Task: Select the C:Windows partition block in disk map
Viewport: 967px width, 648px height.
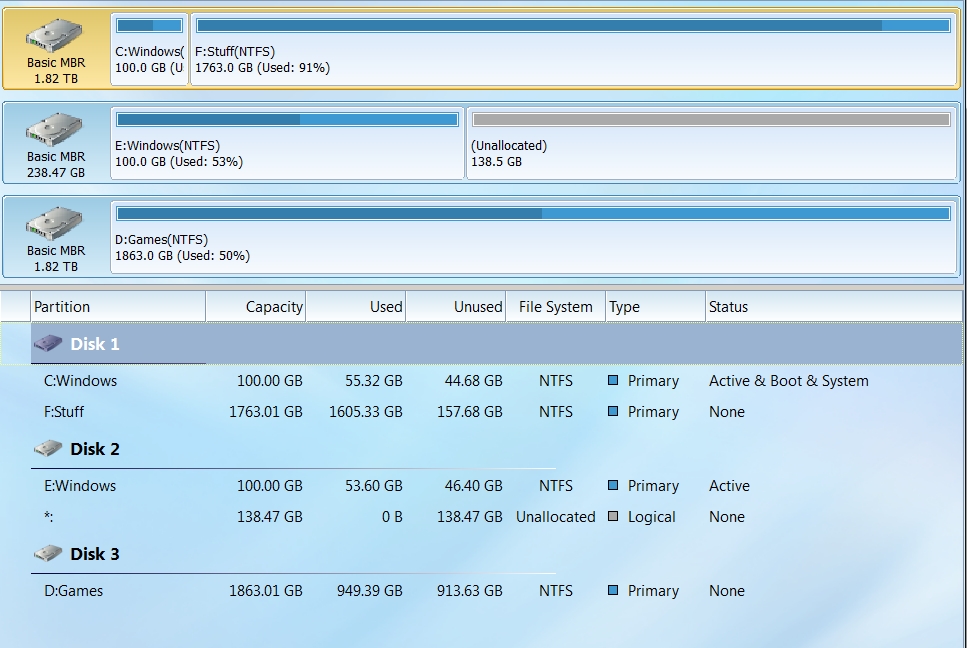Action: (x=149, y=49)
